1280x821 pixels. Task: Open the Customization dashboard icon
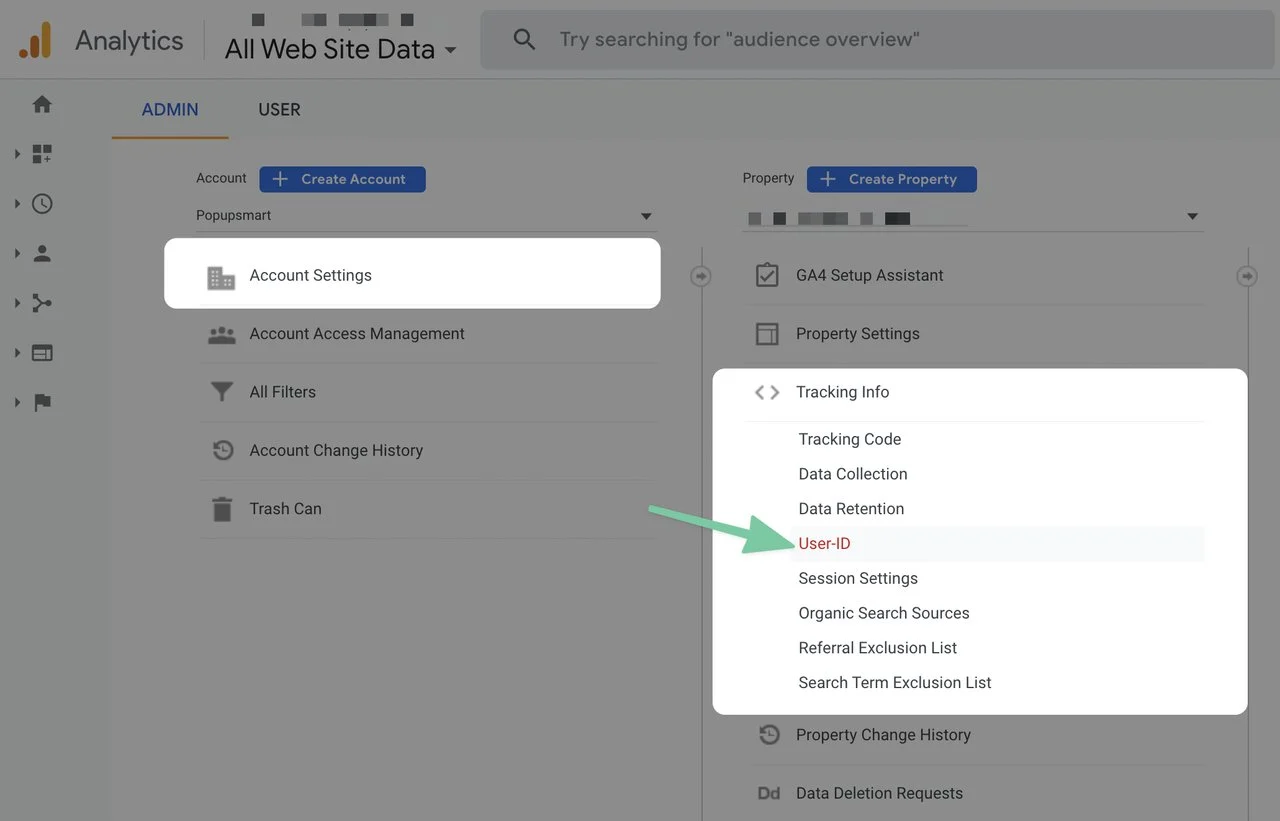coord(42,154)
